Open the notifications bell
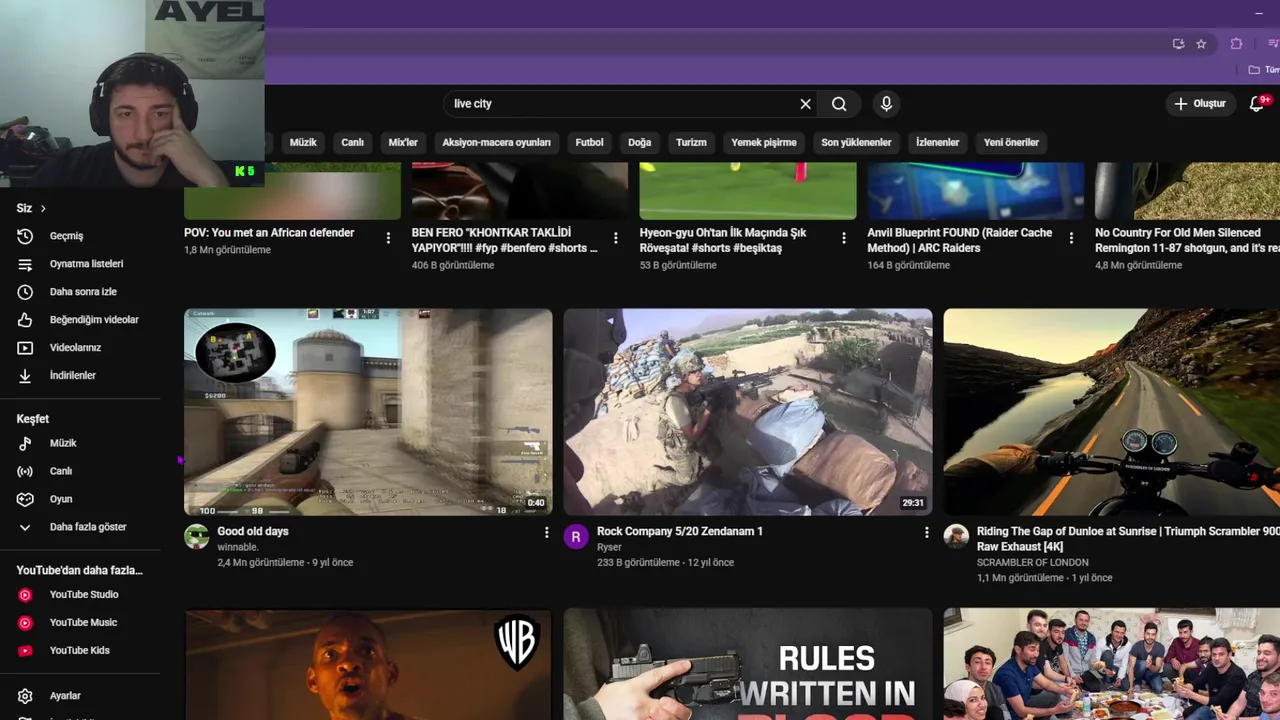The width and height of the screenshot is (1280, 720). tap(1258, 104)
